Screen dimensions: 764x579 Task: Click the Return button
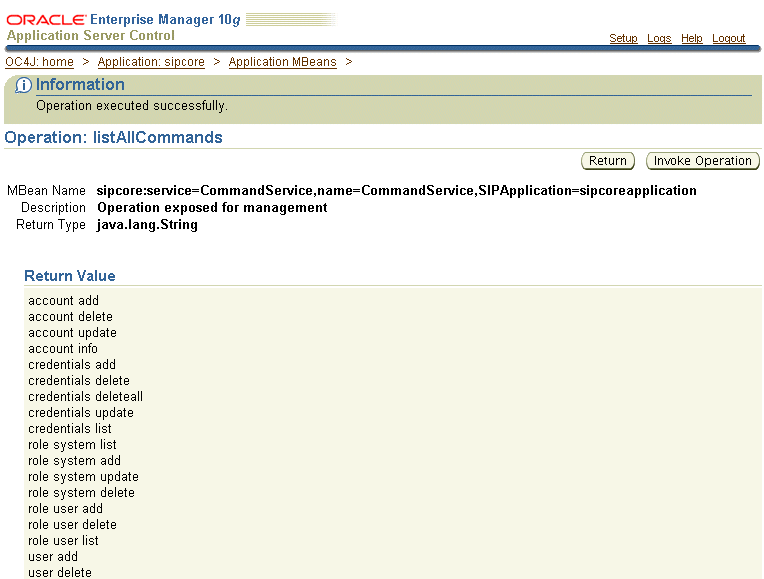608,161
